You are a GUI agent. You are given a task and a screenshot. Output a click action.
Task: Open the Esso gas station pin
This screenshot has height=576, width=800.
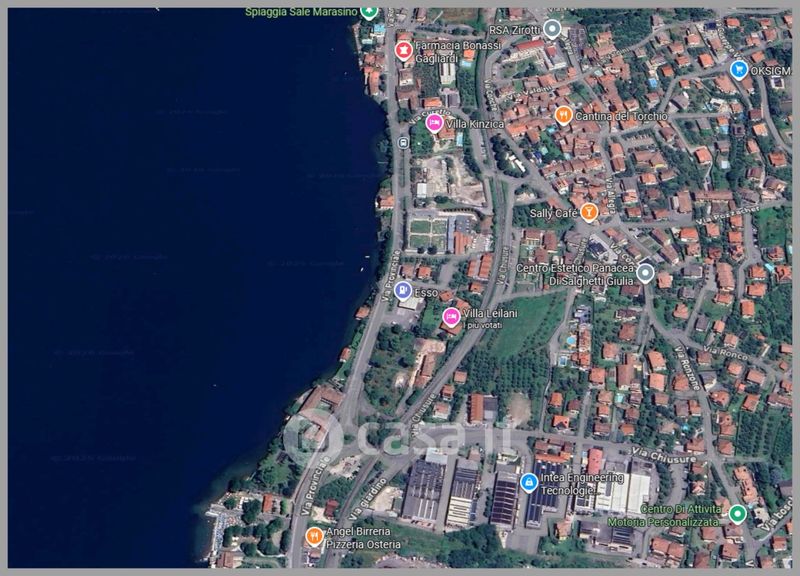click(403, 292)
